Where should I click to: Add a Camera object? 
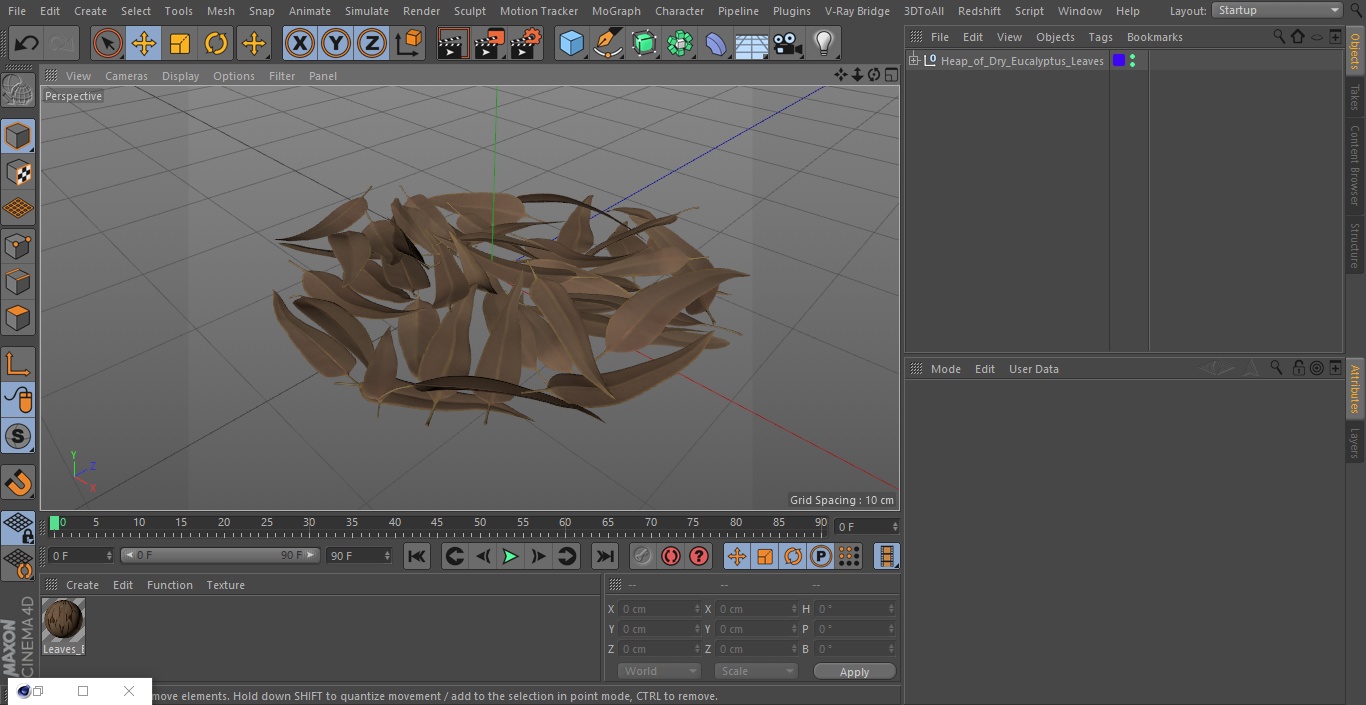point(787,44)
